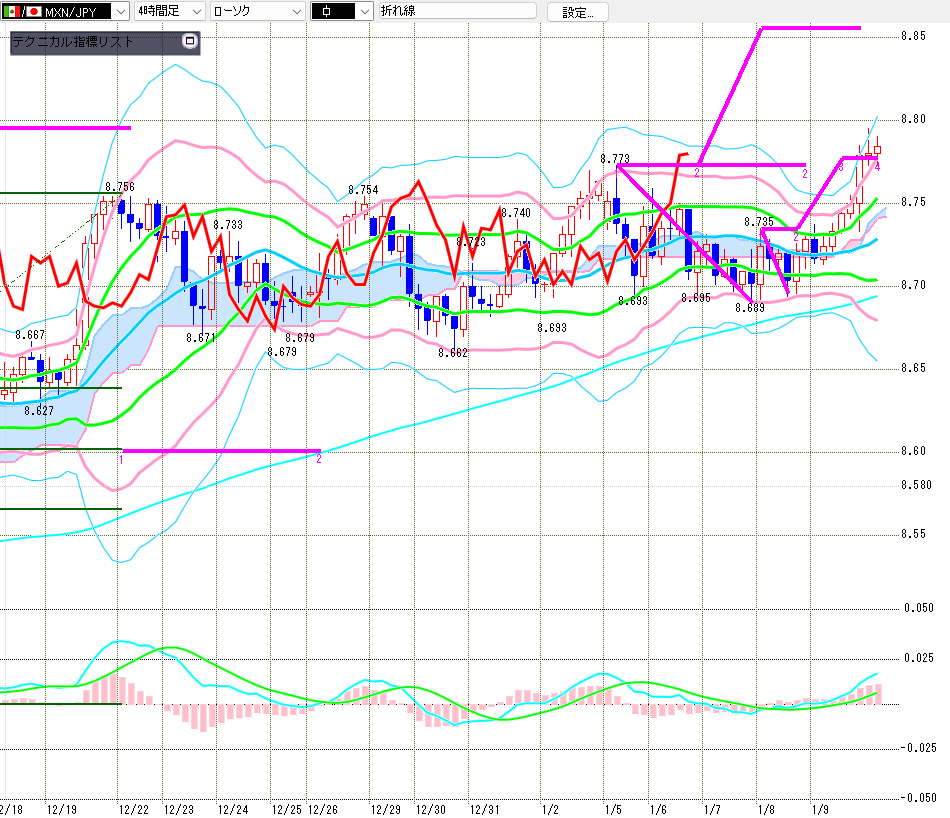
Task: Click the 8.662 low price label
Action: coord(453,352)
